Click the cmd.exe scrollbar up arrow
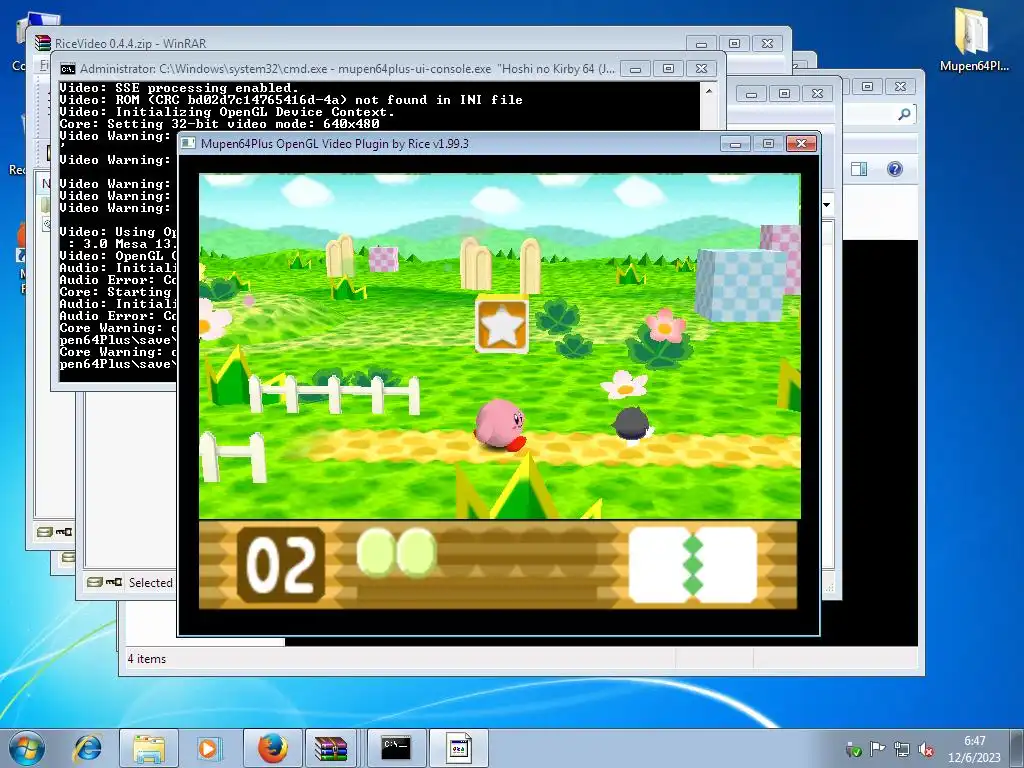The width and height of the screenshot is (1024, 768). coord(709,91)
